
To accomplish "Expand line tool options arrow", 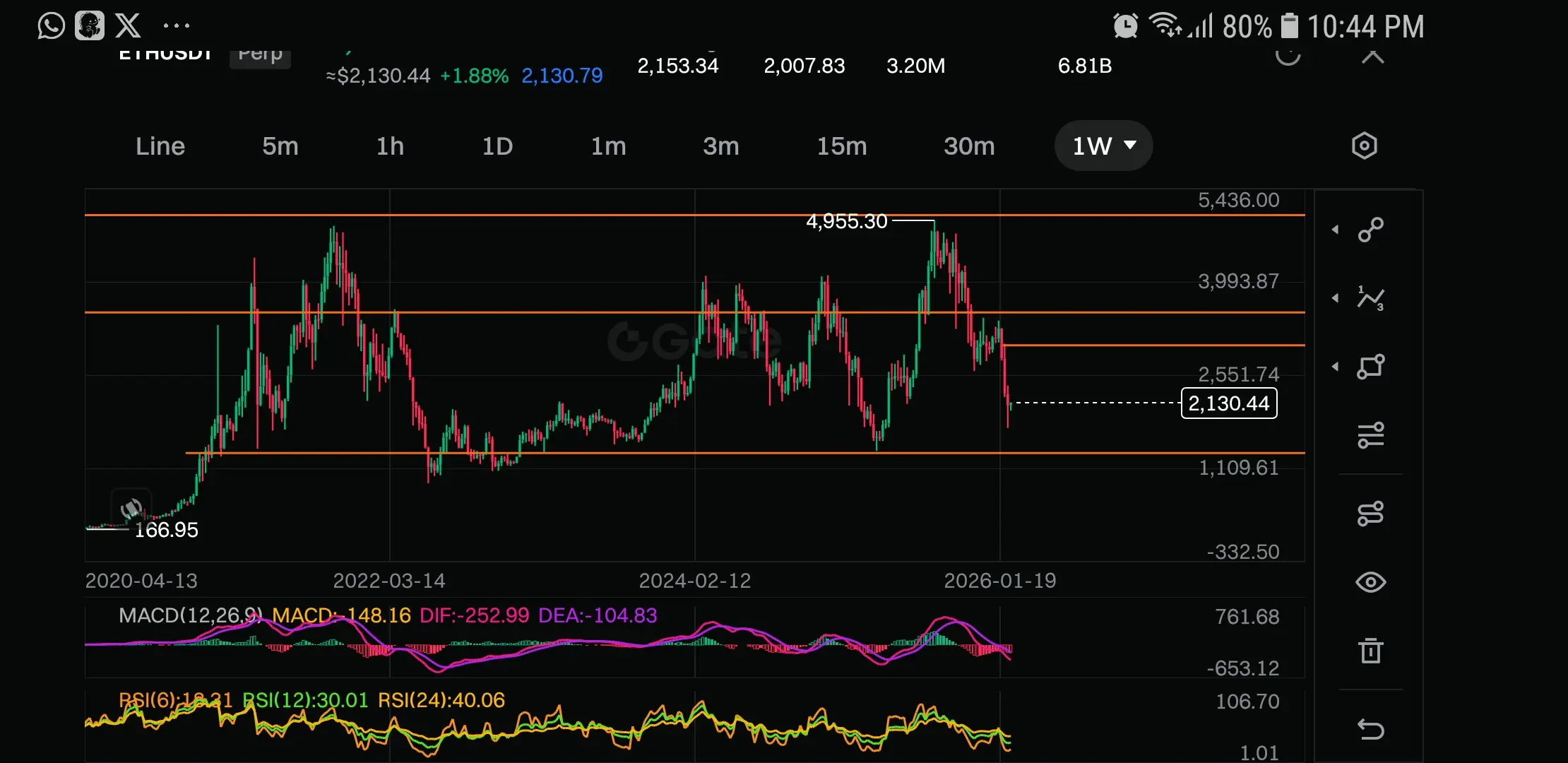I will (1335, 230).
